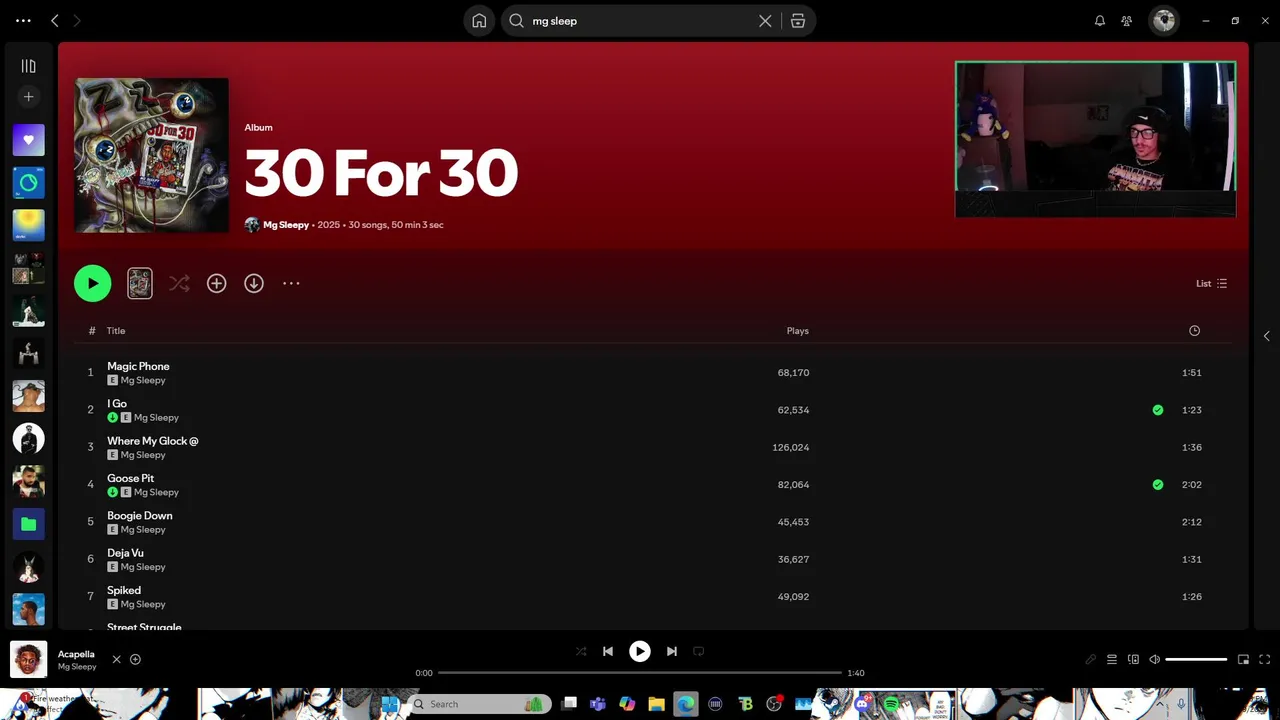Clear the search field text
This screenshot has width=1280, height=720.
[765, 21]
